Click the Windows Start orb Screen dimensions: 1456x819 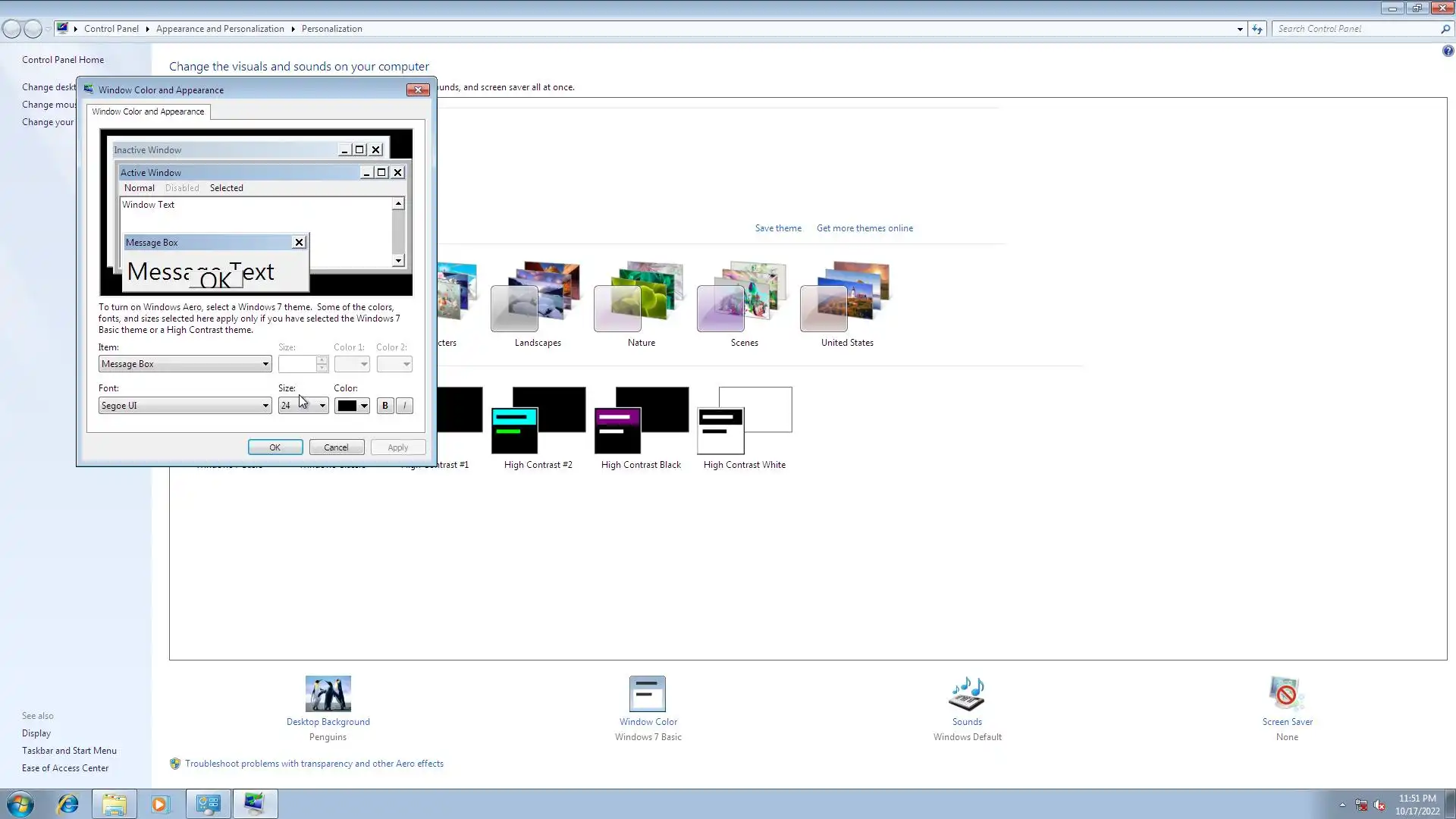click(20, 804)
